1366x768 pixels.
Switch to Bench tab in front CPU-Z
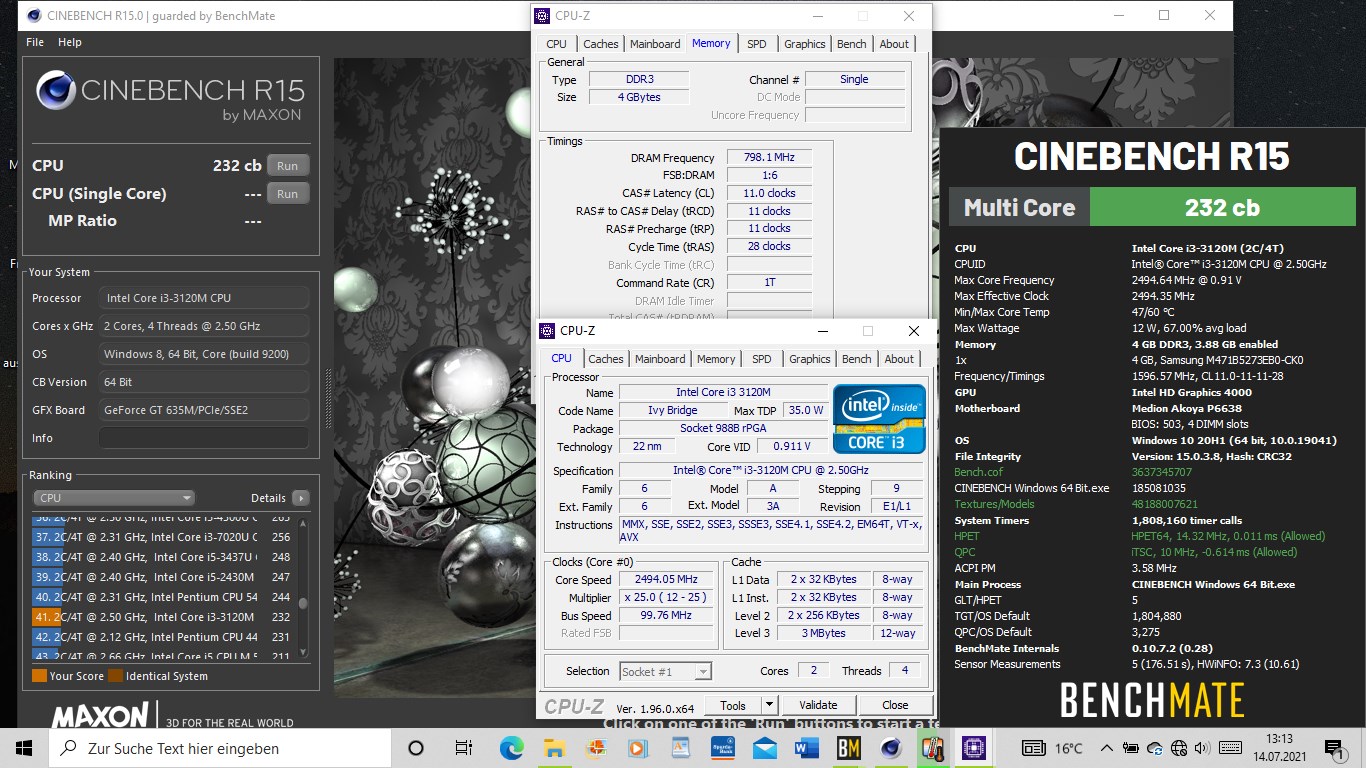coord(856,359)
